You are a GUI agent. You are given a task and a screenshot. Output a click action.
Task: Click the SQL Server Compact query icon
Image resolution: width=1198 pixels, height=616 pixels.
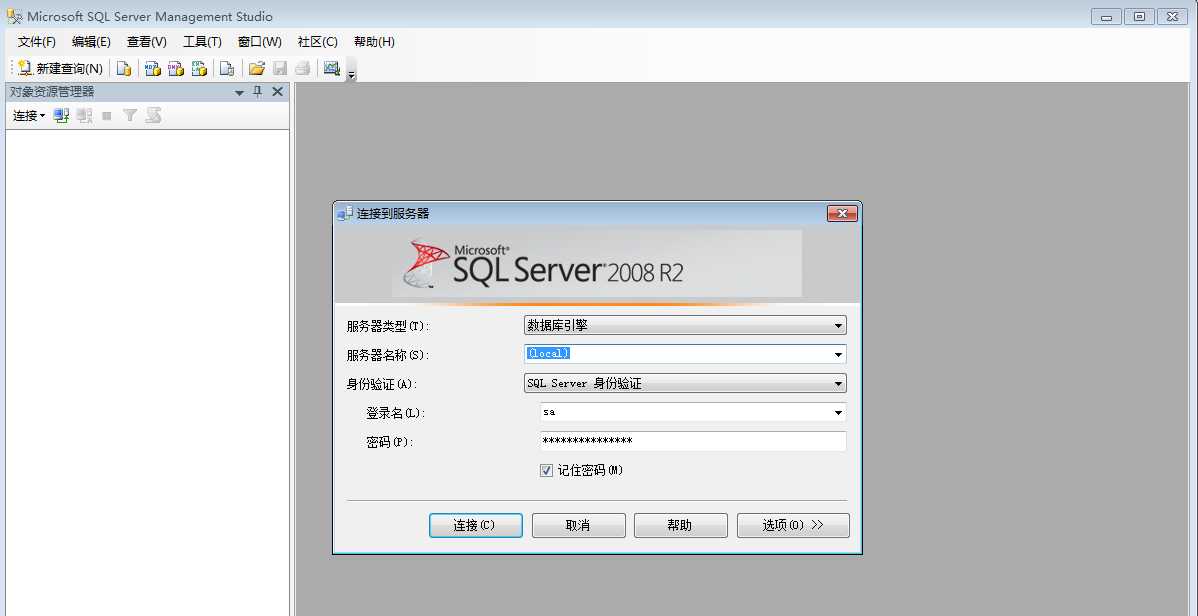click(x=227, y=69)
